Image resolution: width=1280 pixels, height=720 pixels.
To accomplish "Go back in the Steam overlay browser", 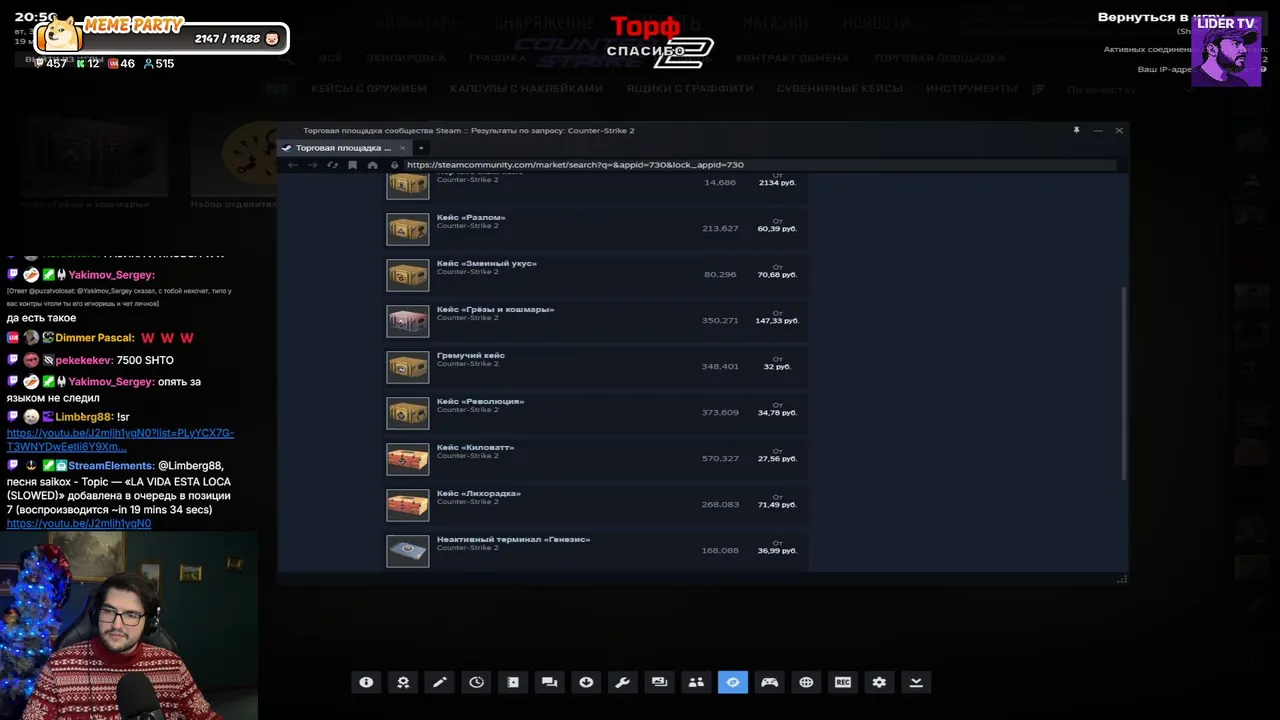I will click(292, 165).
